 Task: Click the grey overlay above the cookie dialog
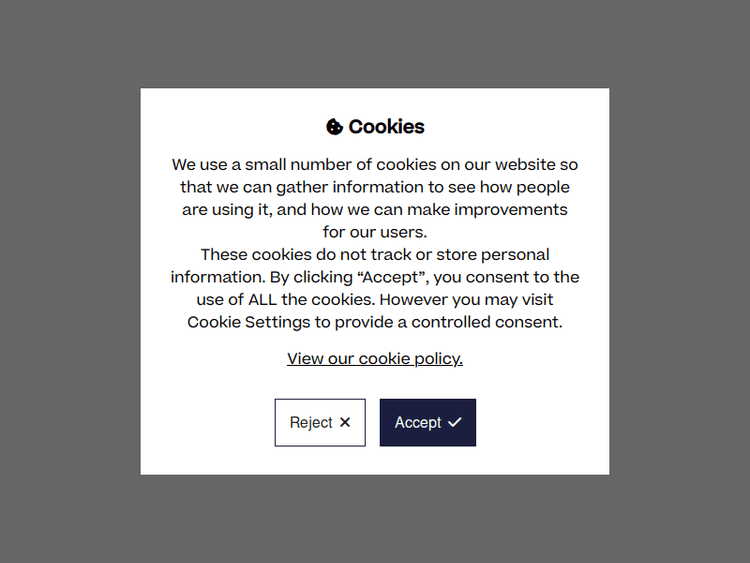pos(375,44)
